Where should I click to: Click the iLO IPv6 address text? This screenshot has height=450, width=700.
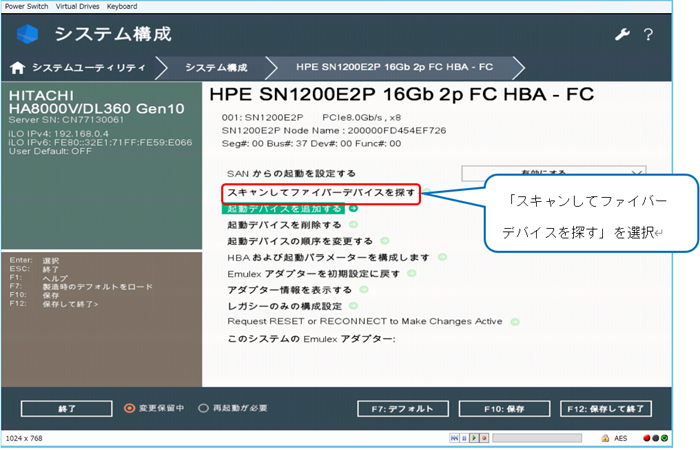[100, 142]
